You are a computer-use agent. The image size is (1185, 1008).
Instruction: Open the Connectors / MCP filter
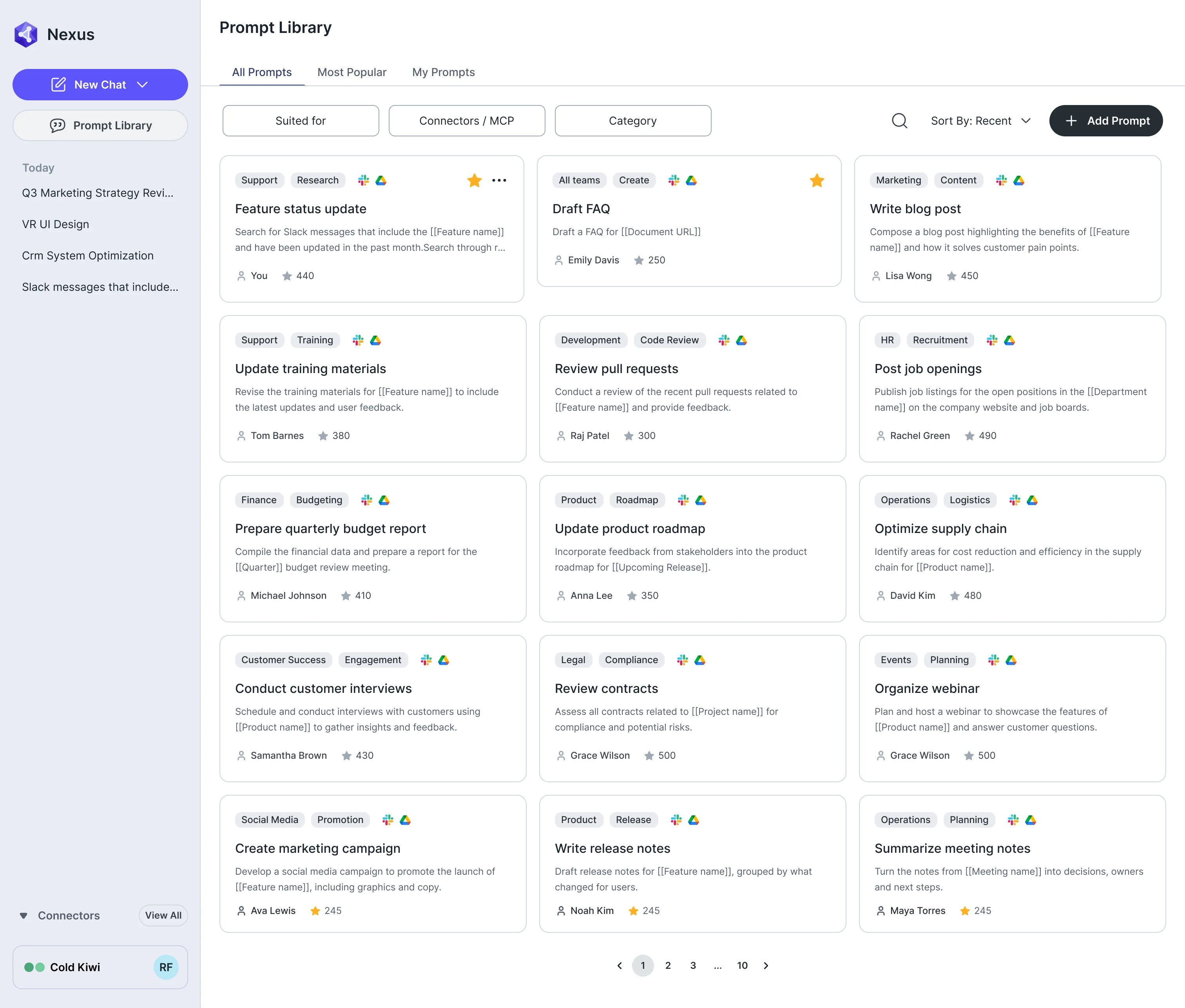tap(467, 121)
